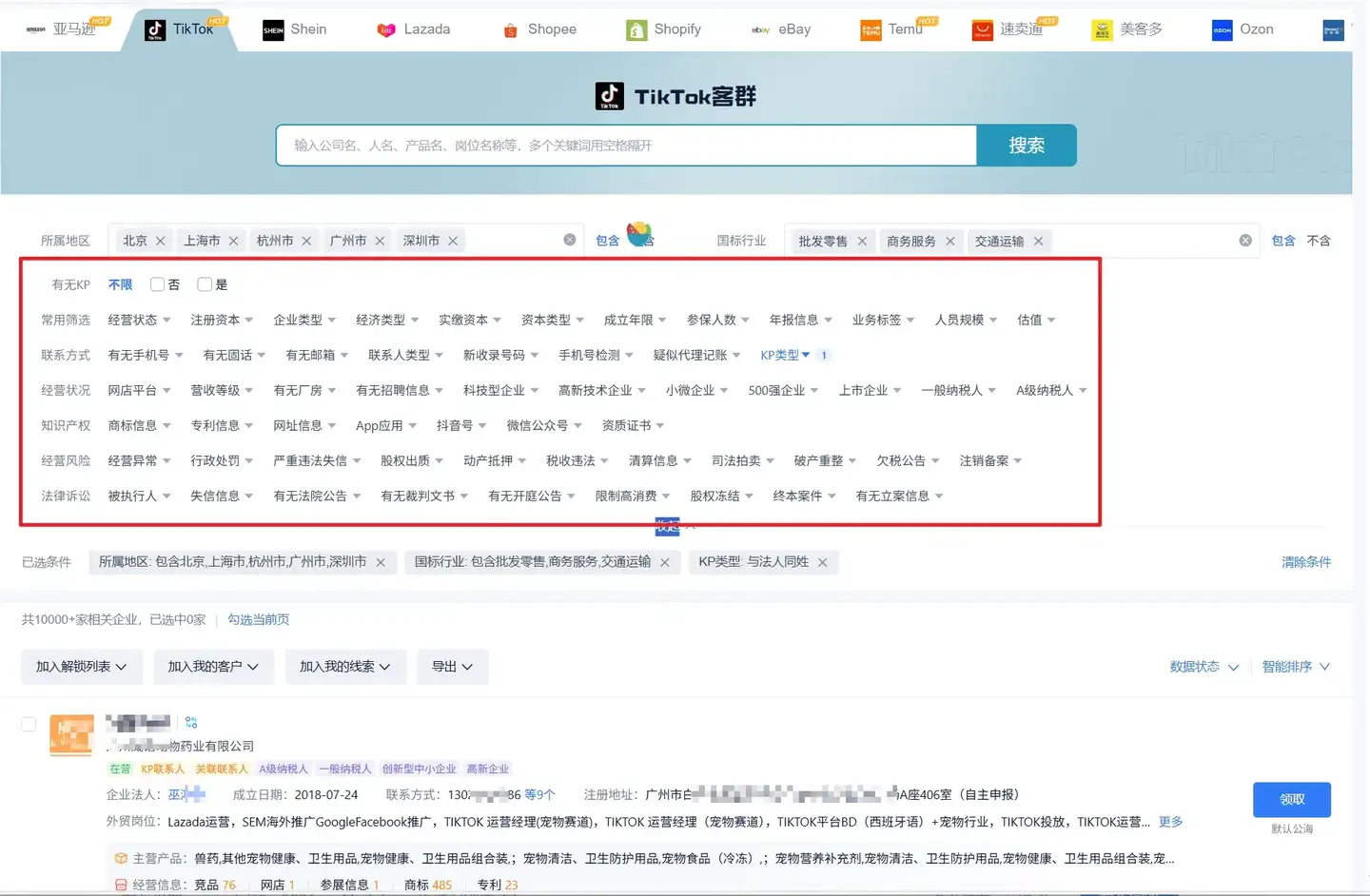
Task: Select 包含 for the industry filter
Action: coord(1283,241)
